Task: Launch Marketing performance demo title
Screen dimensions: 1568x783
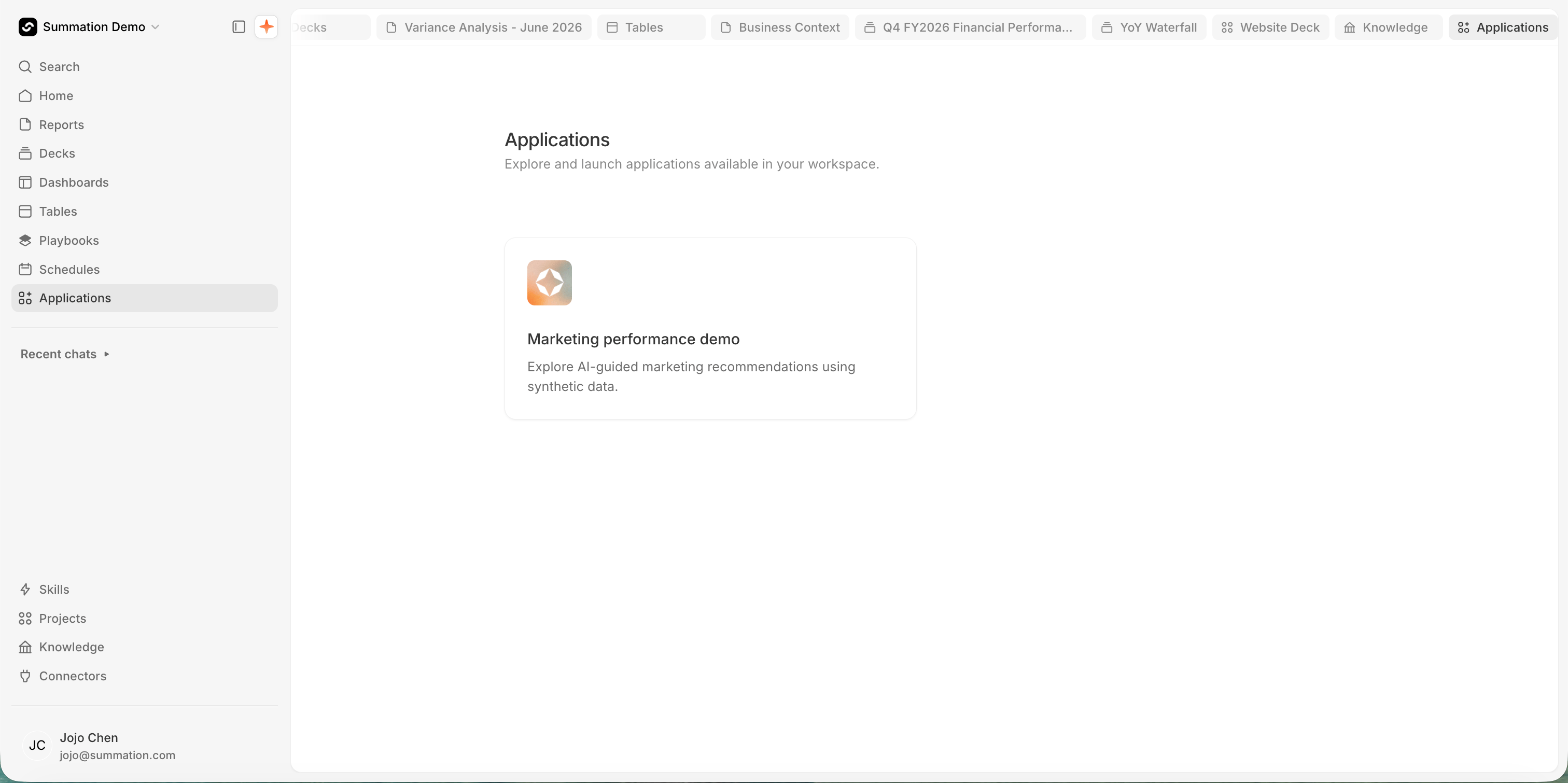Action: point(633,339)
